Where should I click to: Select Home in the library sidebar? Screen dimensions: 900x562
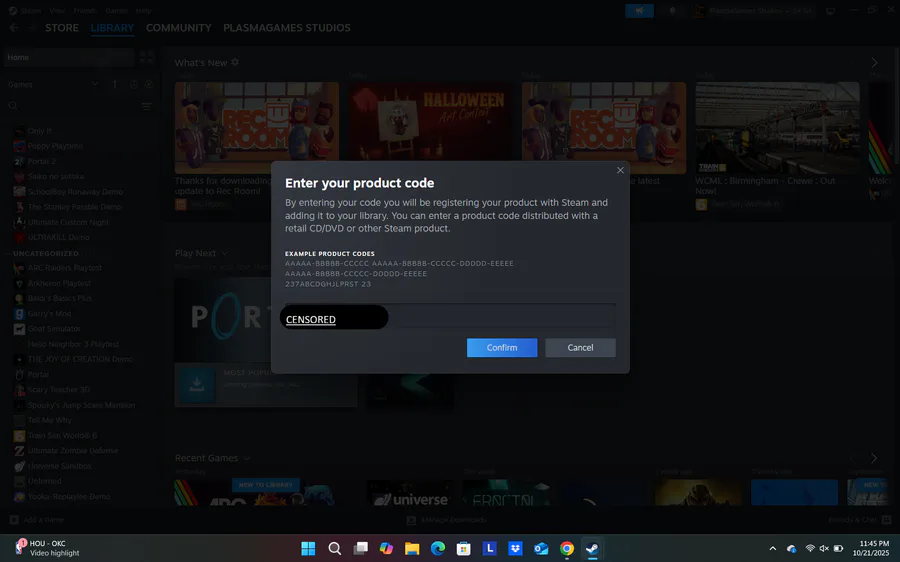[x=69, y=57]
